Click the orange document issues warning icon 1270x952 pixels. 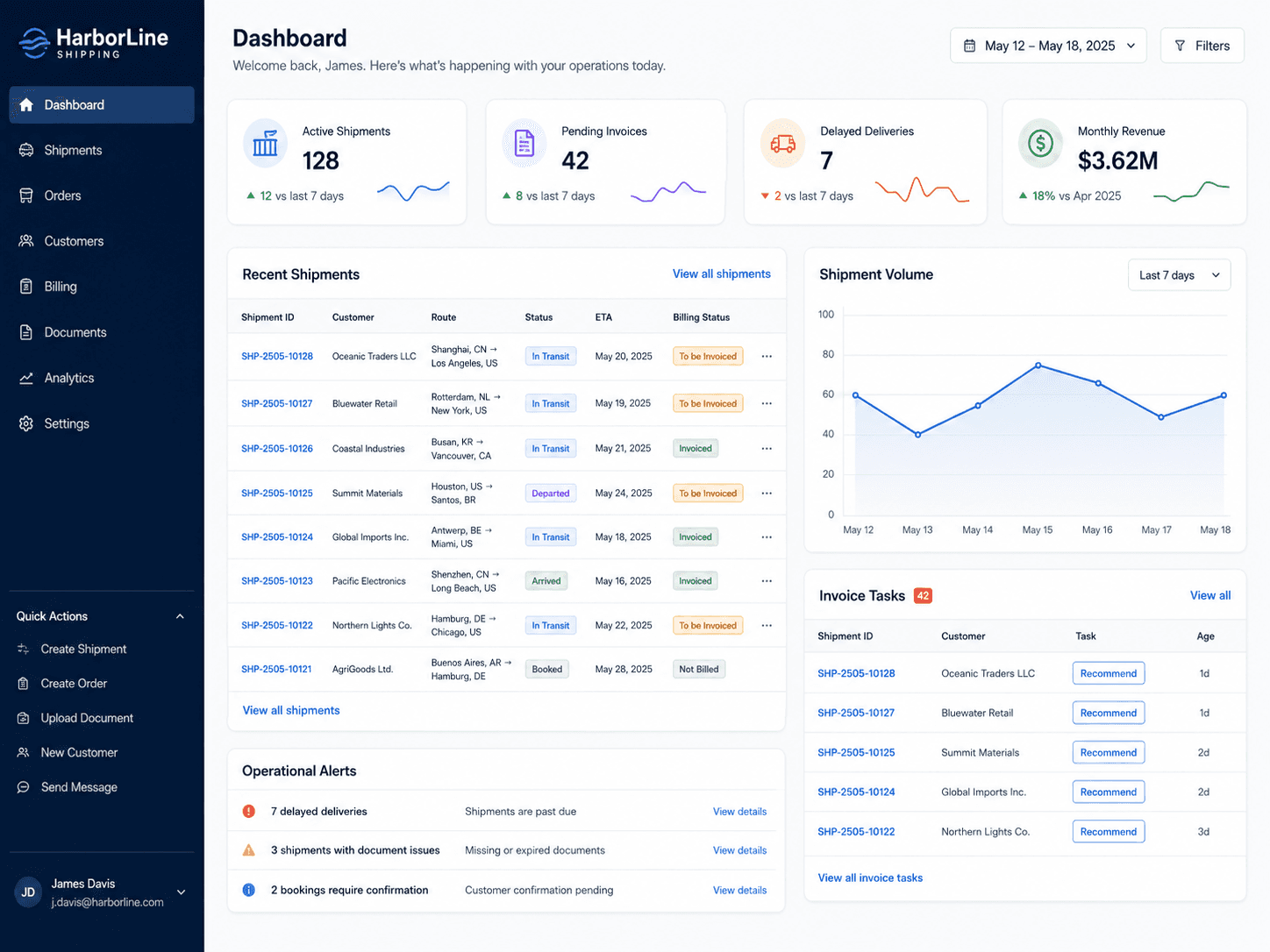(x=249, y=850)
